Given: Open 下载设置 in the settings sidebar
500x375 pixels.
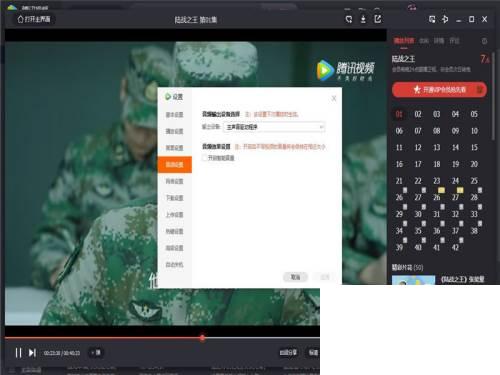Looking at the screenshot, I should tap(174, 198).
